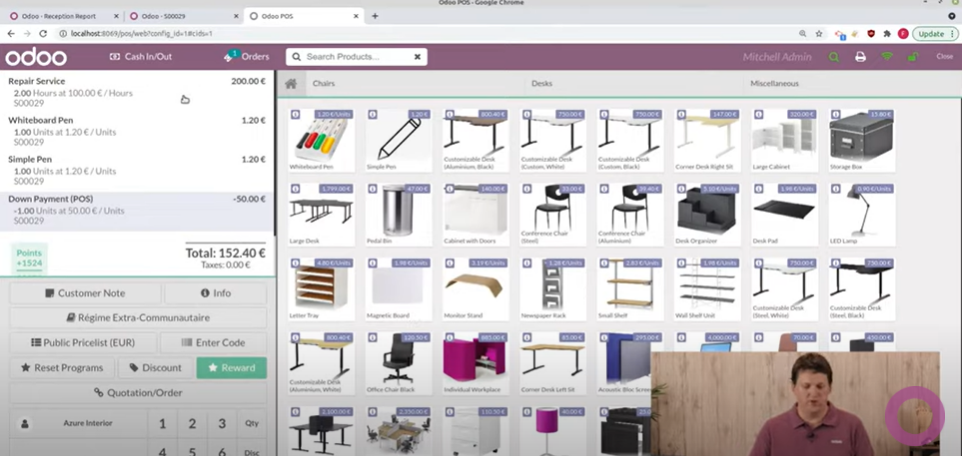Screen dimensions: 962x456
Task: Switch numpad to Qty mode
Action: pyautogui.click(x=252, y=423)
